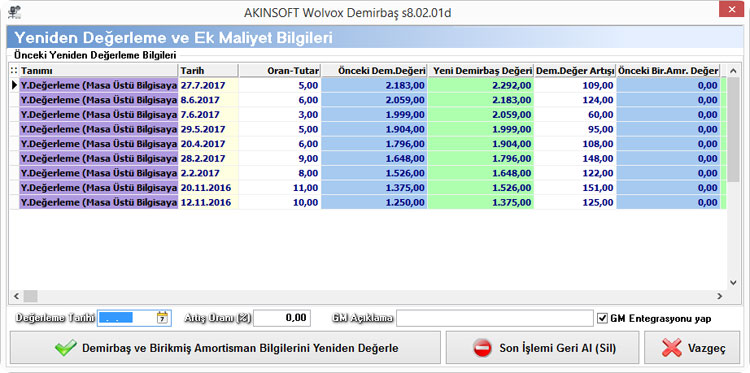Viewport: 750px width, 373px height.
Task: Click the horizontal scrollbar thumb
Action: (31, 296)
